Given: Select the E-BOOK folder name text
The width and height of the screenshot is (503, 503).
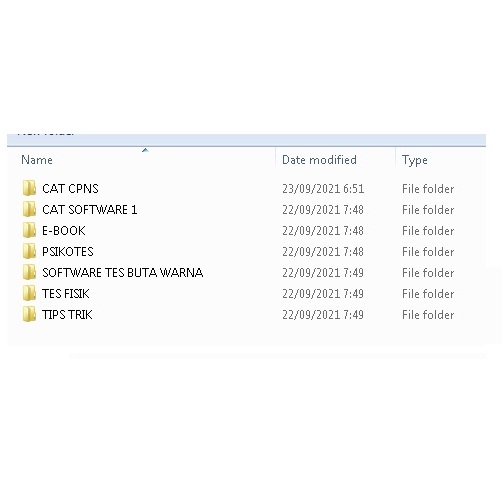Looking at the screenshot, I should [x=64, y=231].
